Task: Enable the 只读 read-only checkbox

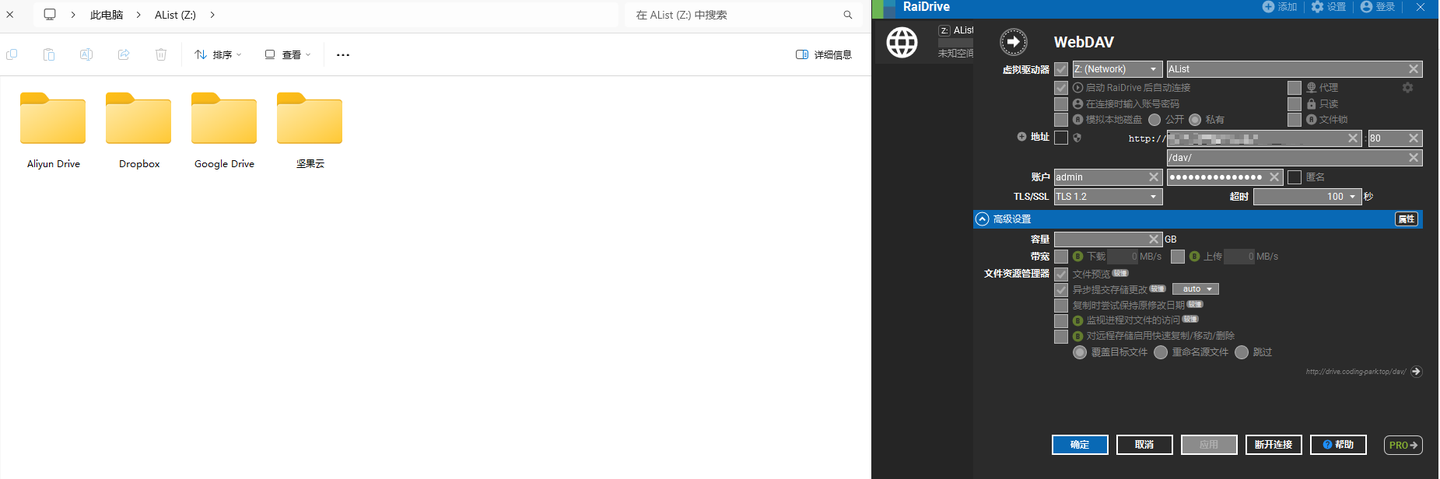Action: [1295, 103]
